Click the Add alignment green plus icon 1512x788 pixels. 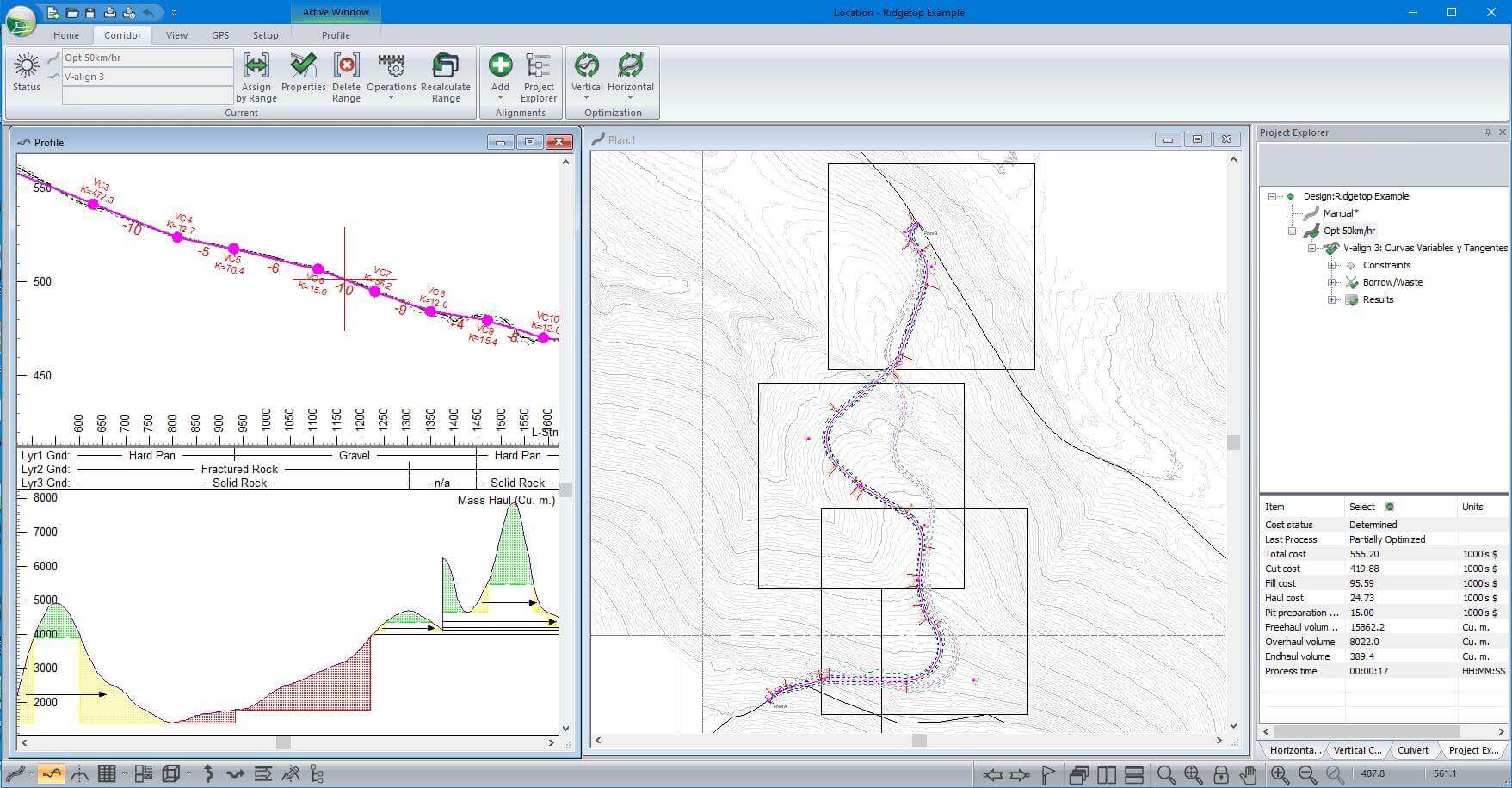pos(500,65)
